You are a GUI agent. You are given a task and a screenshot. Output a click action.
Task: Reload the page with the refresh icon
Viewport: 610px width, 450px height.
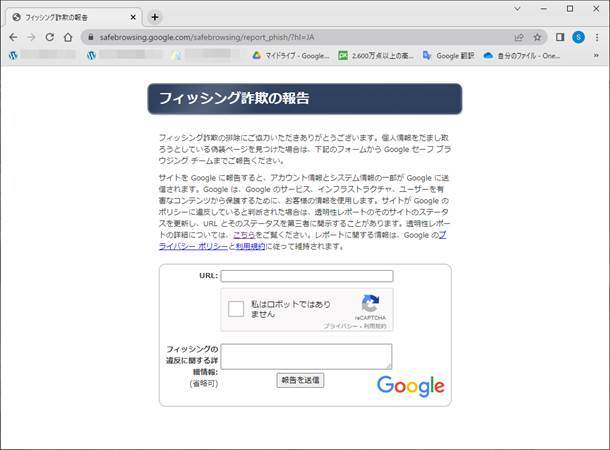coord(50,37)
